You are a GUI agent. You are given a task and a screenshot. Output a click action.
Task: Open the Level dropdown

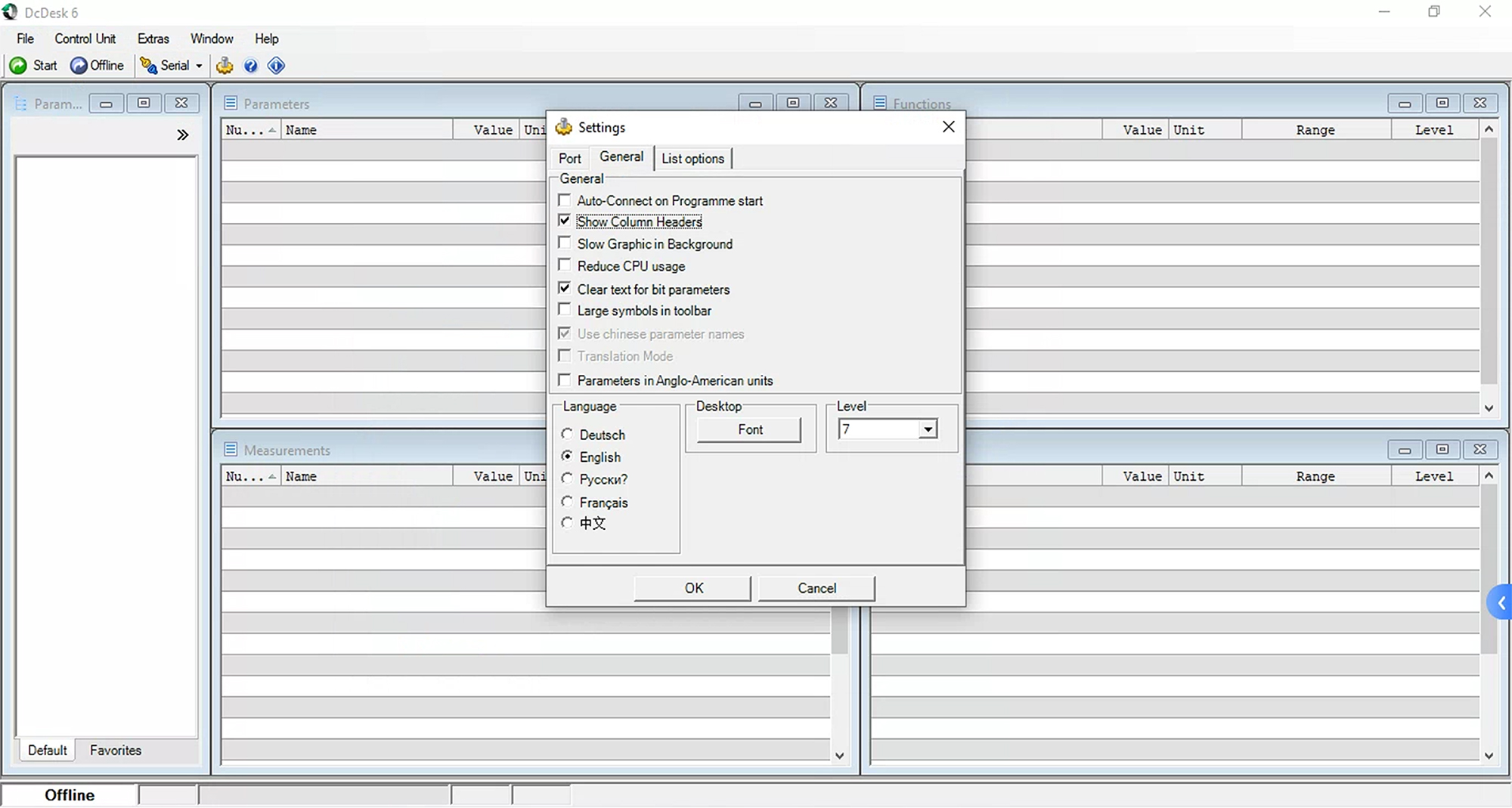[x=928, y=429]
